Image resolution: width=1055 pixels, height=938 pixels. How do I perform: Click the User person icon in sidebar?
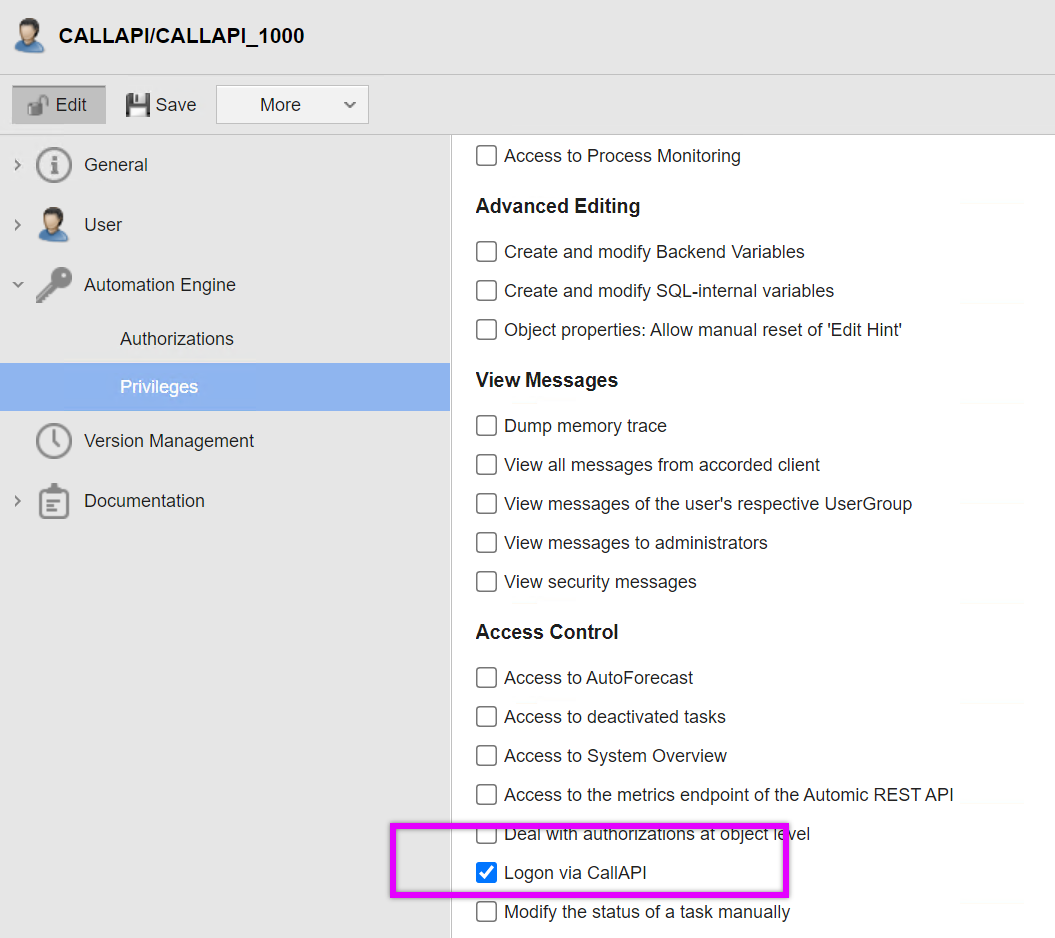point(52,224)
